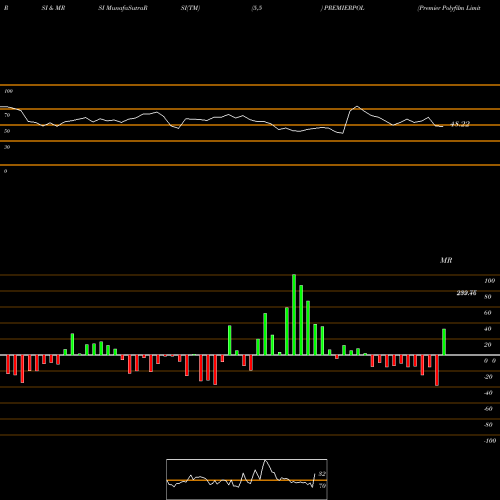
Task: Click the RSI axis label 70
Action: tap(7, 115)
